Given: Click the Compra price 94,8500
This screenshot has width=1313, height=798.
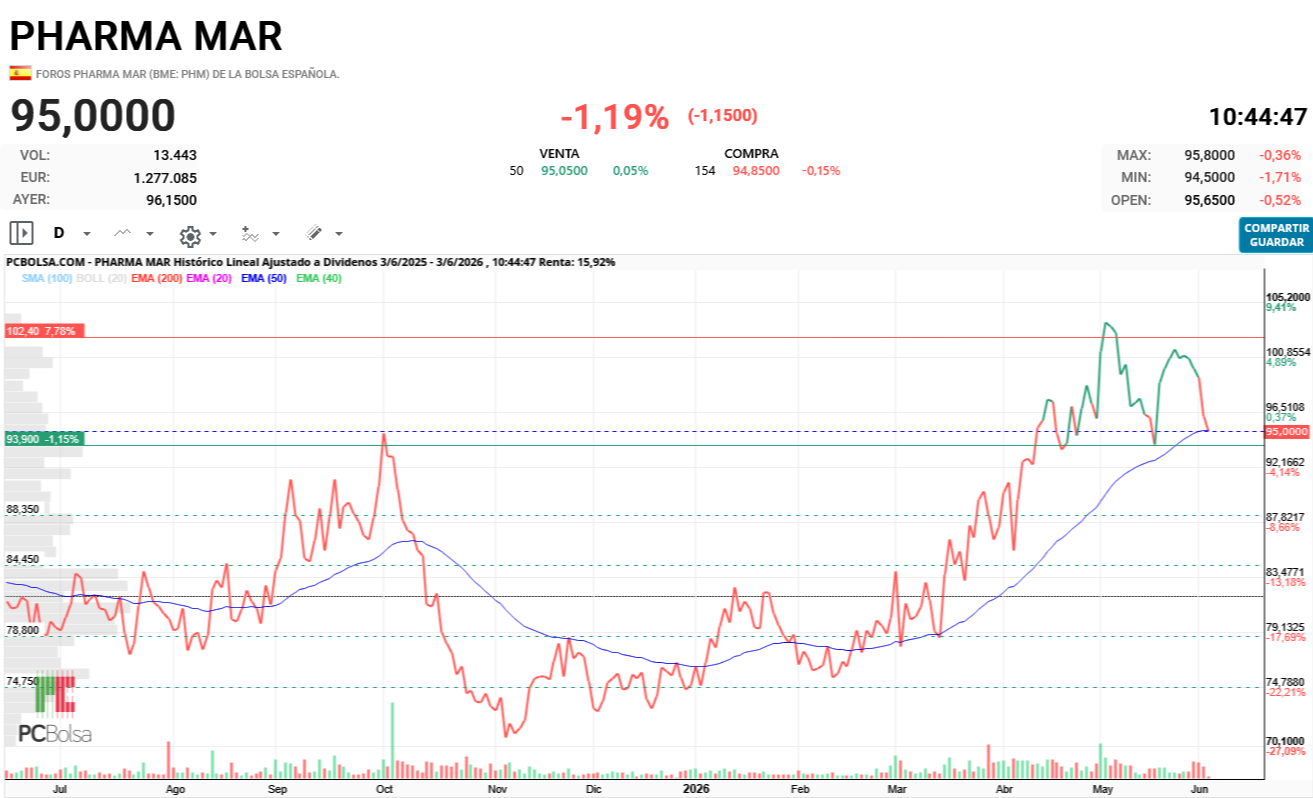Looking at the screenshot, I should 756,171.
